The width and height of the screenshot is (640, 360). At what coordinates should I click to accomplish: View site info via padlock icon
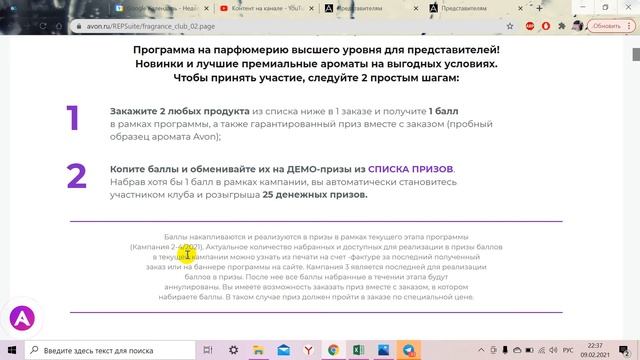79,26
